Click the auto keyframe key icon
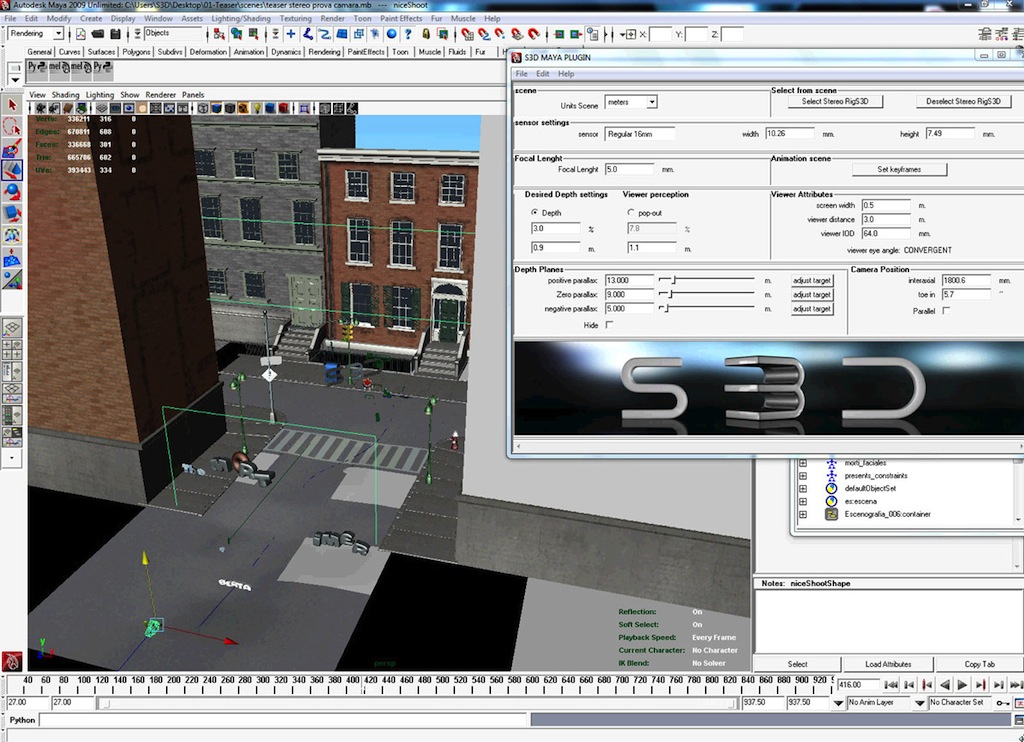The image size is (1024, 742). (1002, 703)
